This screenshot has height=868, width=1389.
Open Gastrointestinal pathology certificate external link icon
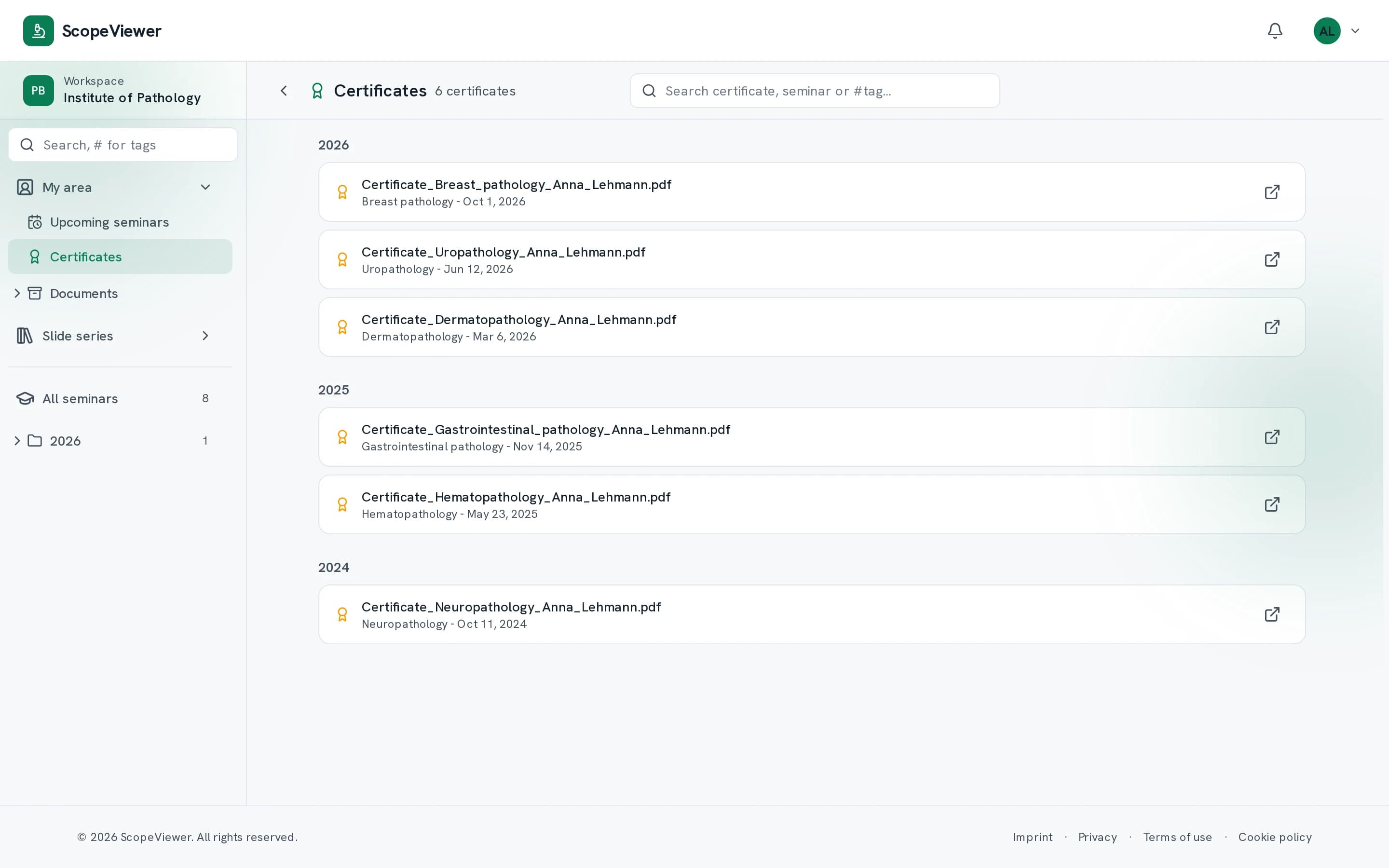[x=1272, y=437]
